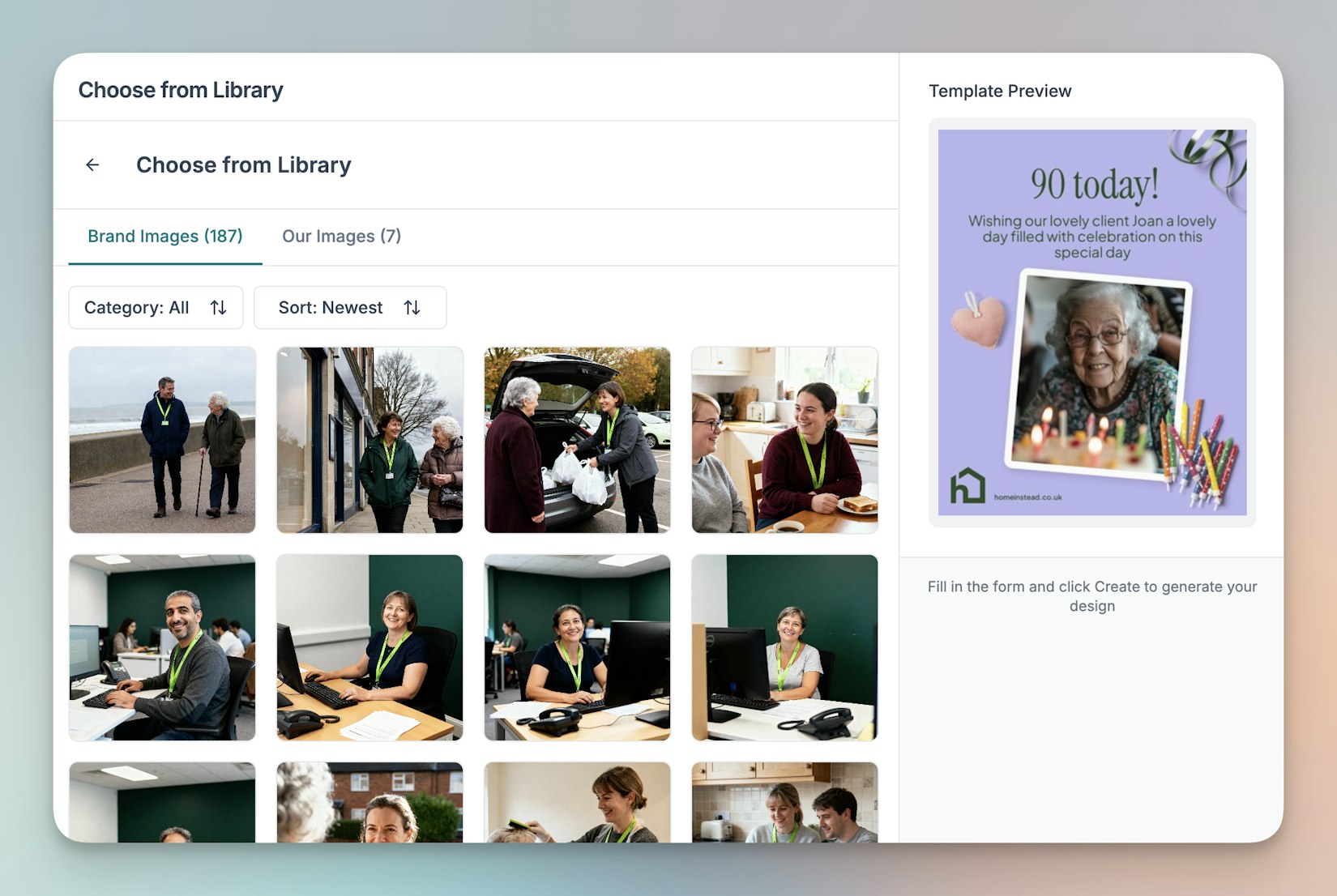Pick the kitchen table toast photo
1337x896 pixels.
tap(784, 440)
